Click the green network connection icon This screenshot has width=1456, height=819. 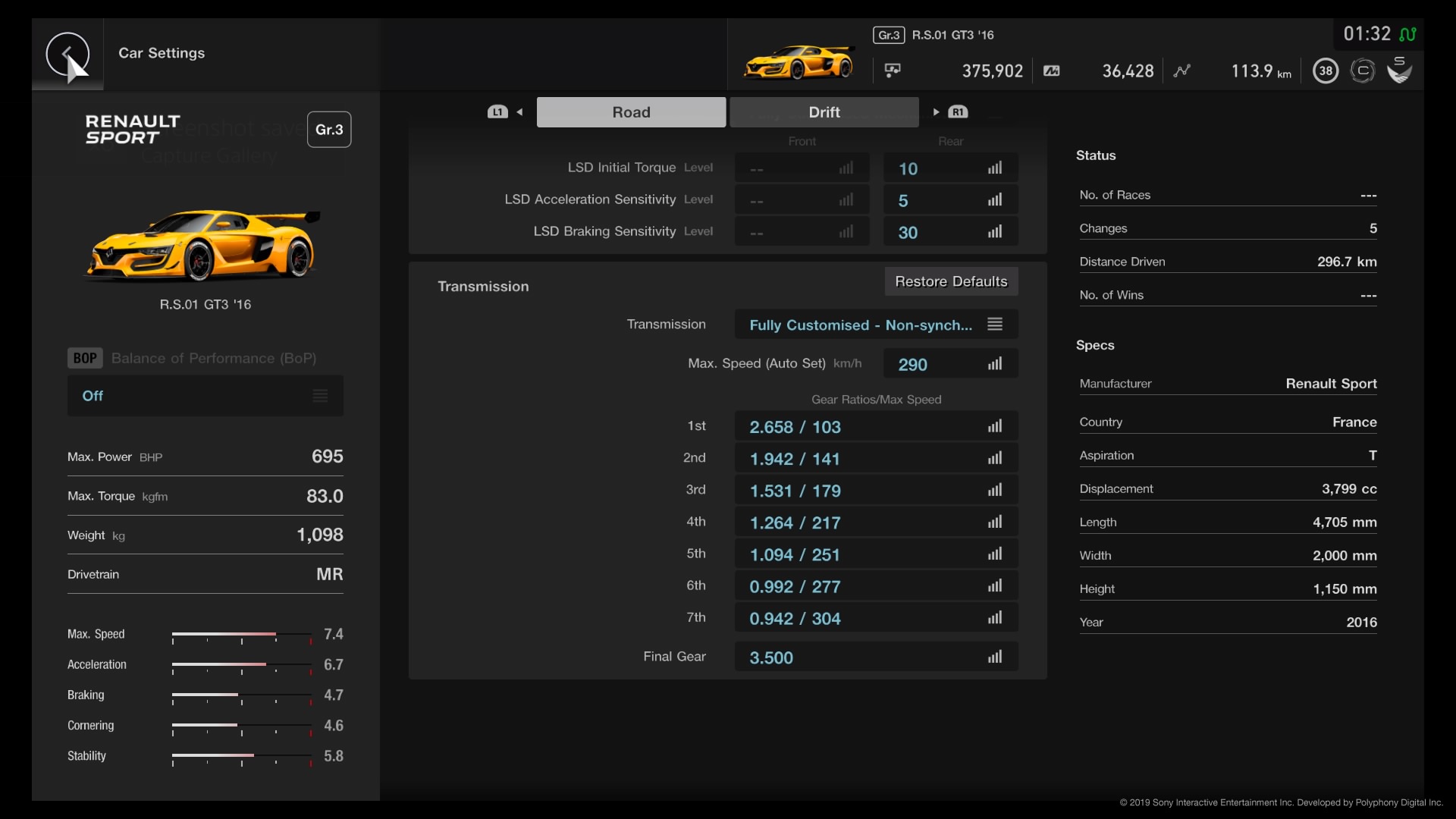point(1408,34)
